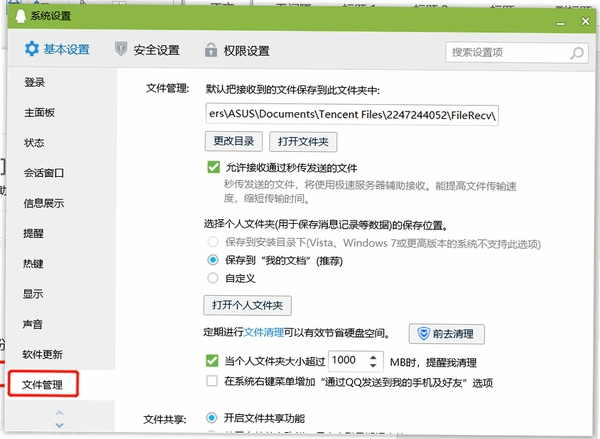
Task: Select the 自定义 radio button
Action: click(213, 278)
